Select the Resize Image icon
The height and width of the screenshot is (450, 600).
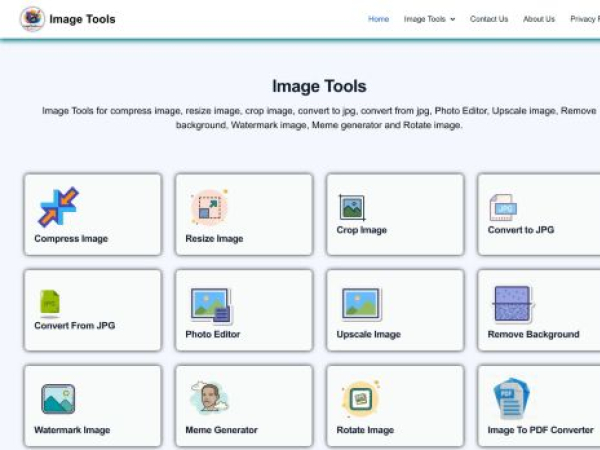209,207
